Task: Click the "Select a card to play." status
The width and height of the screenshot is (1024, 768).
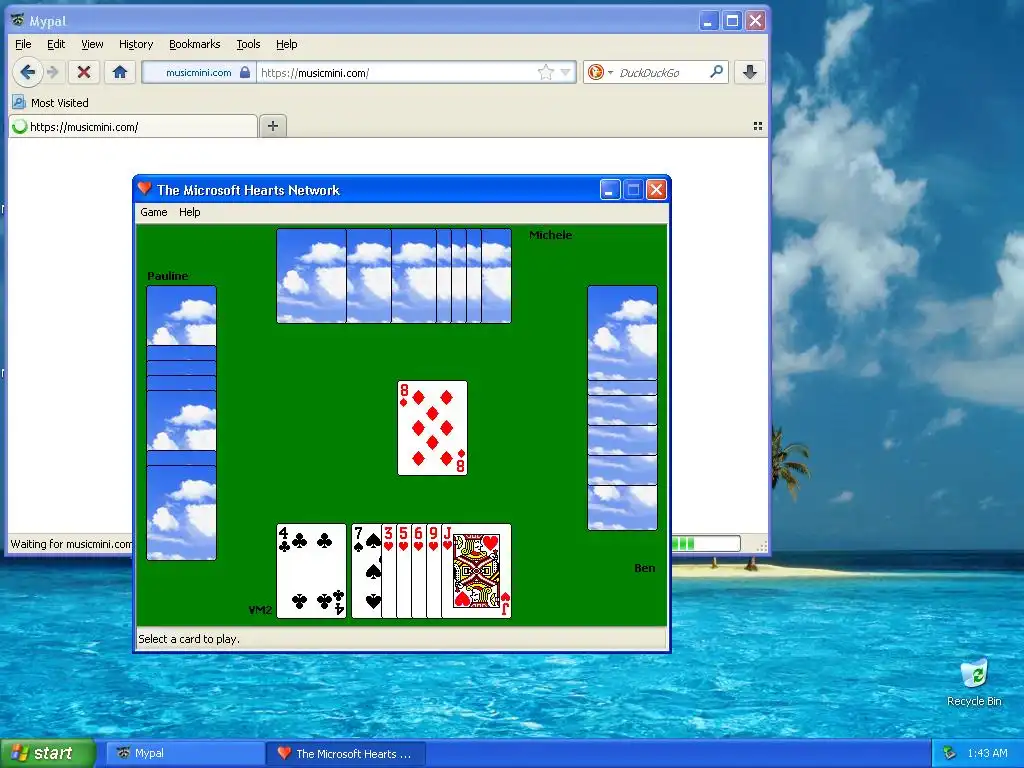Action: tap(189, 639)
